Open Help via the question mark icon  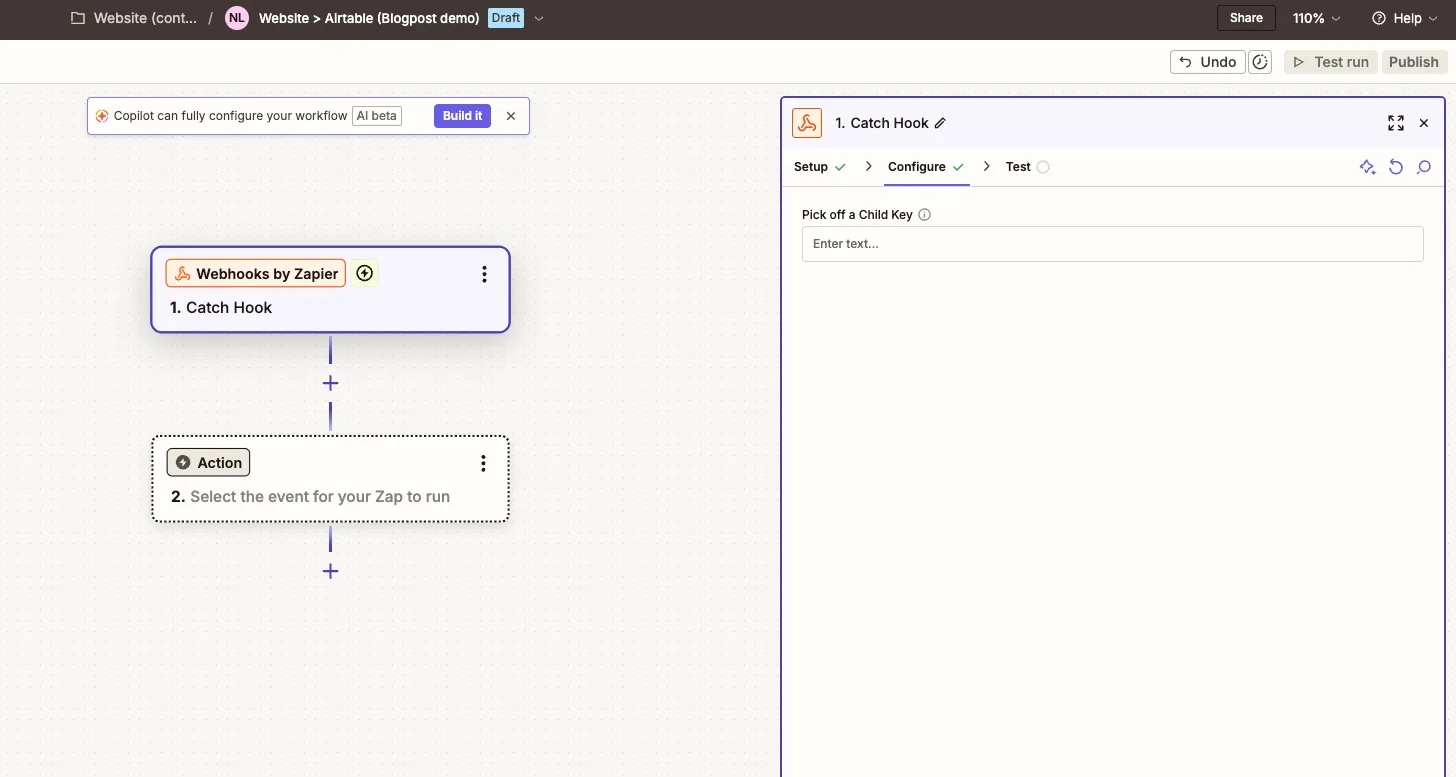(x=1378, y=18)
